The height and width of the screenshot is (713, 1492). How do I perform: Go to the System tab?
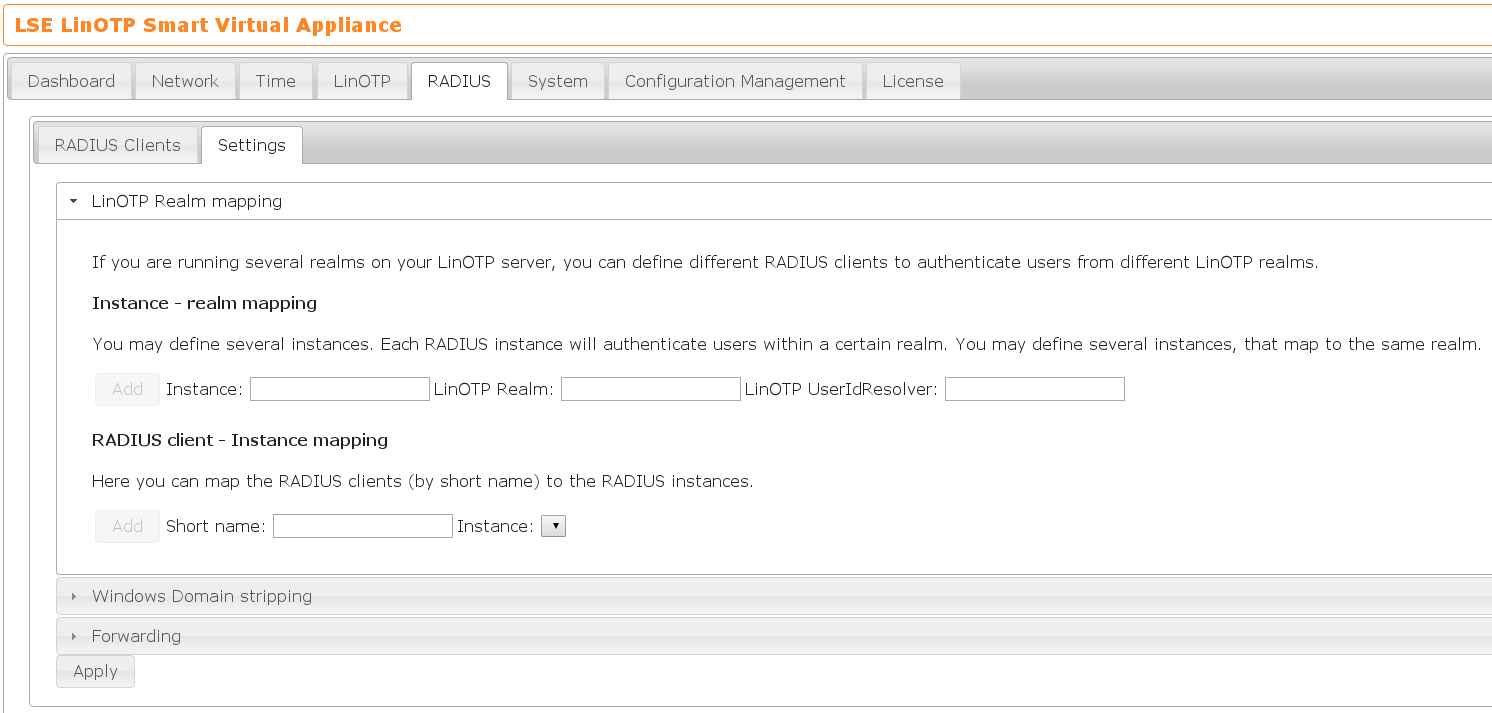[x=557, y=81]
